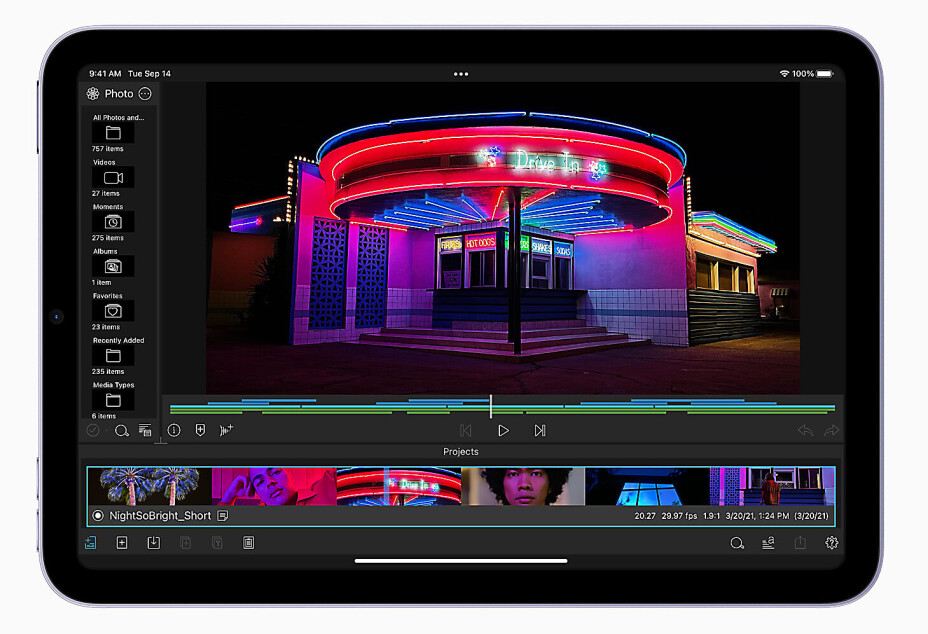Play the video preview
This screenshot has height=634, width=928.
[x=503, y=430]
